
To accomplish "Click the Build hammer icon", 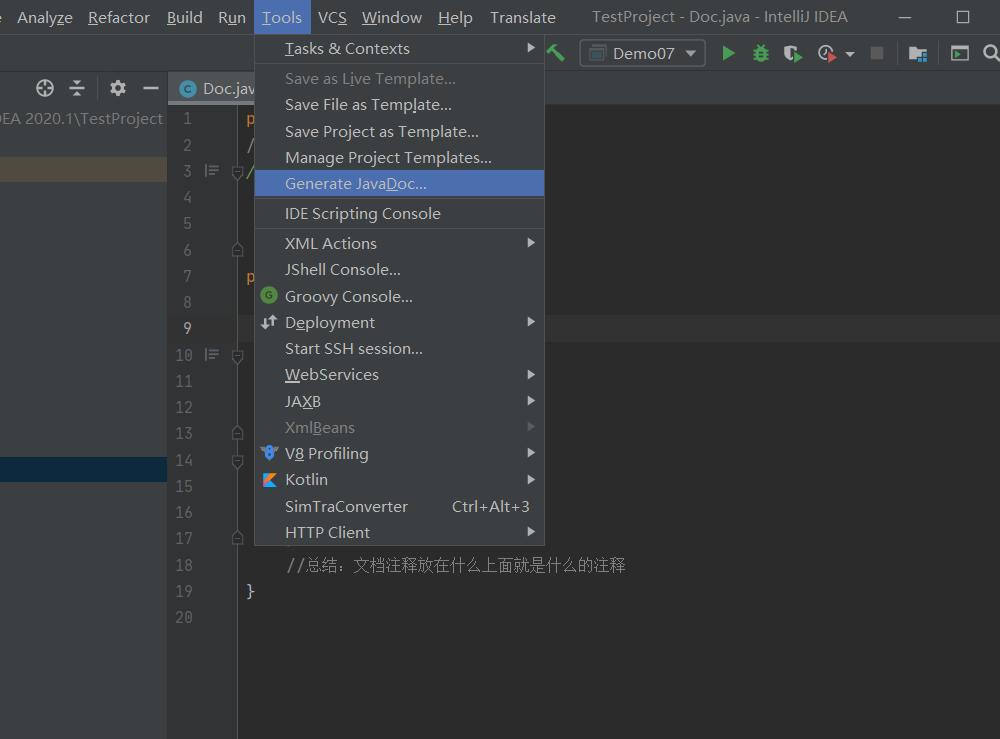I will tap(555, 53).
